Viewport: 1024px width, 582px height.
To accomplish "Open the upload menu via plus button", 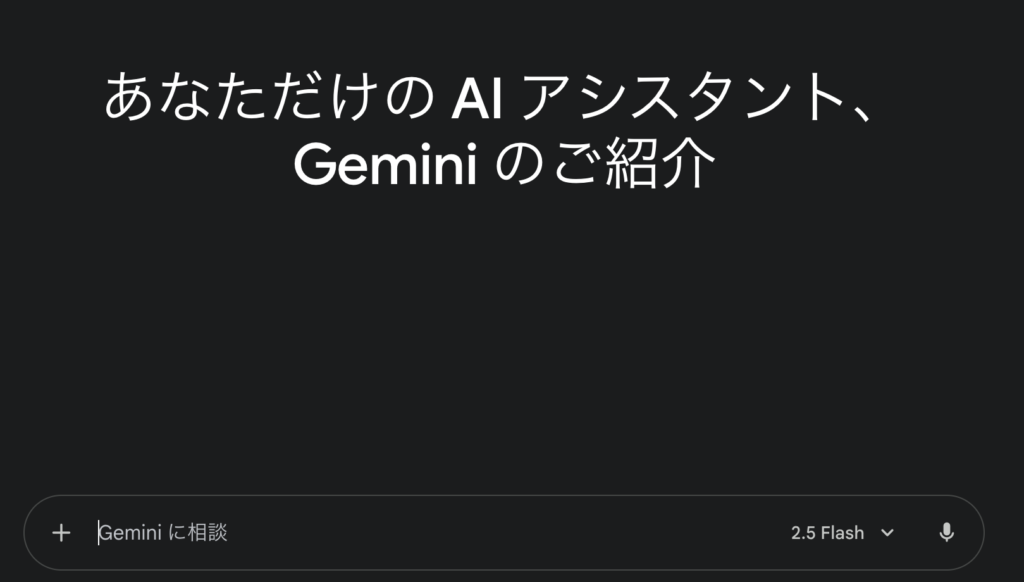I will 61,533.
